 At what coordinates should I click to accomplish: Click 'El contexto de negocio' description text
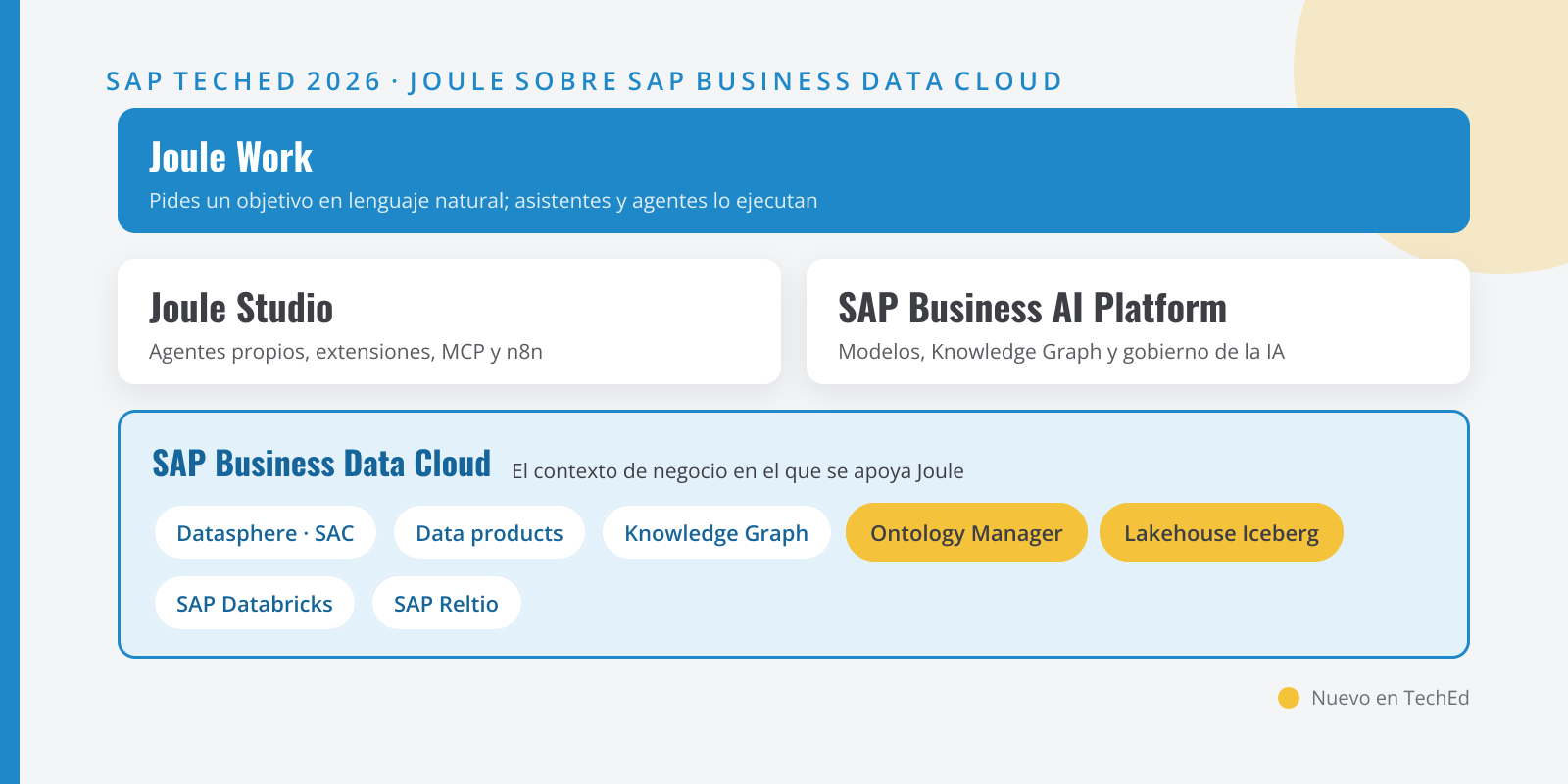(x=738, y=471)
